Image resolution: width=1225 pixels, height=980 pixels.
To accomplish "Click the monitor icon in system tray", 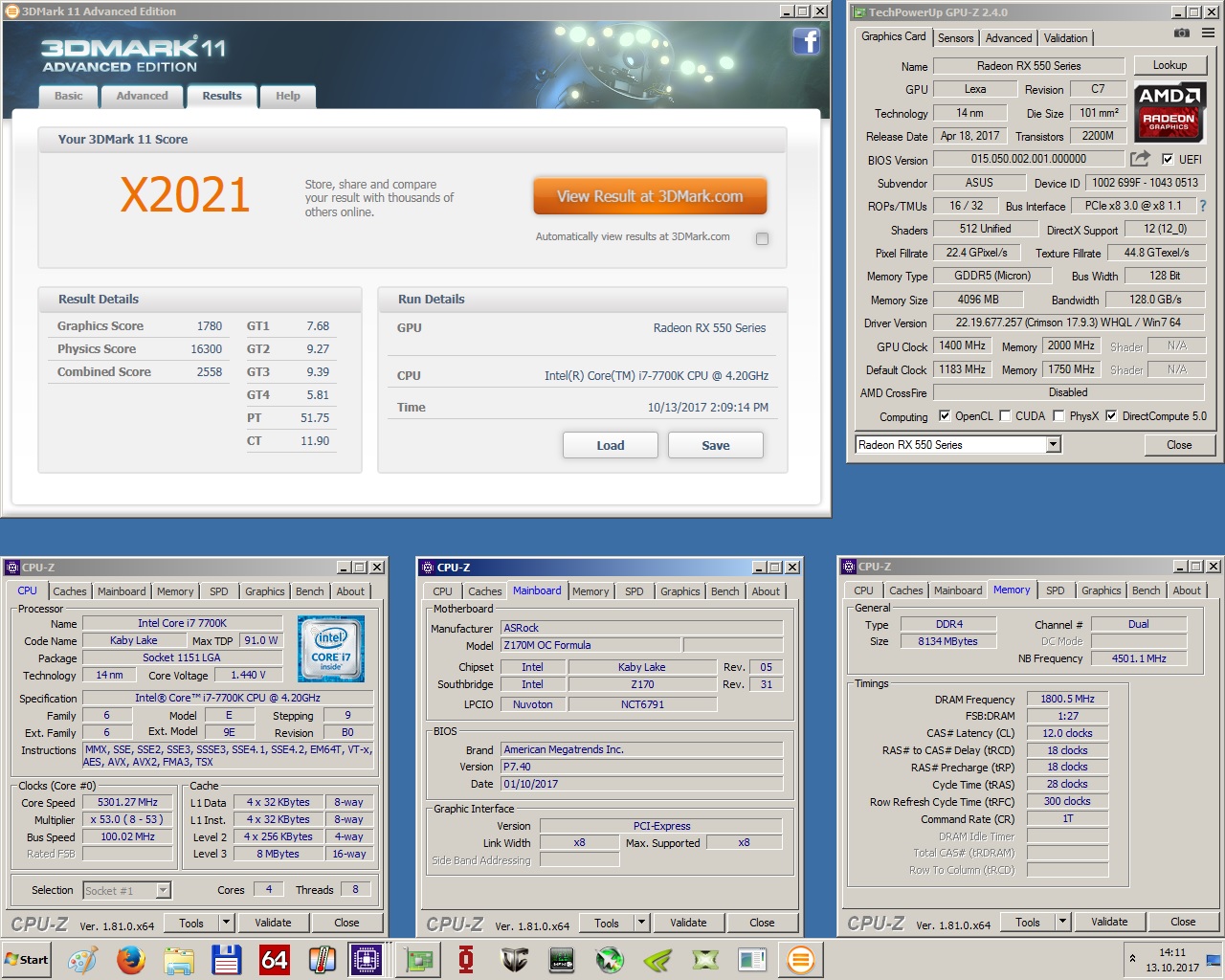I will pos(1214,960).
